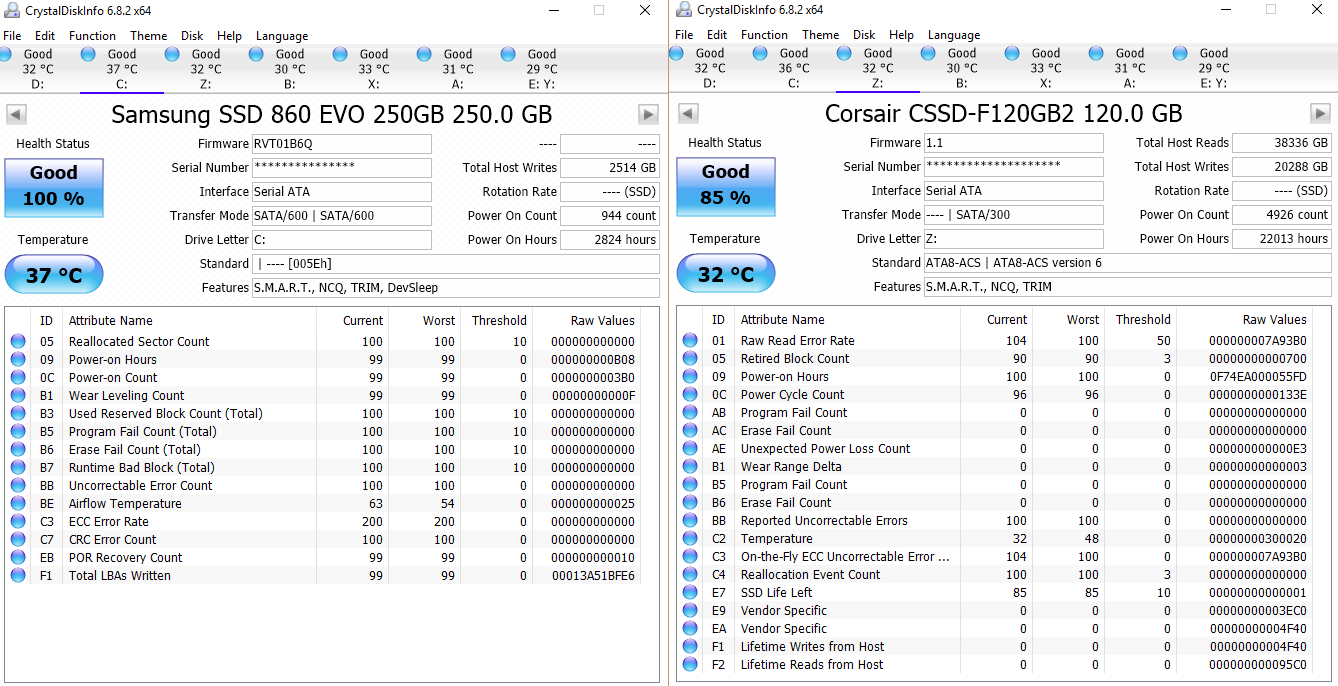
Task: Click status orb for Raw Read Error Rate
Action: click(x=690, y=341)
